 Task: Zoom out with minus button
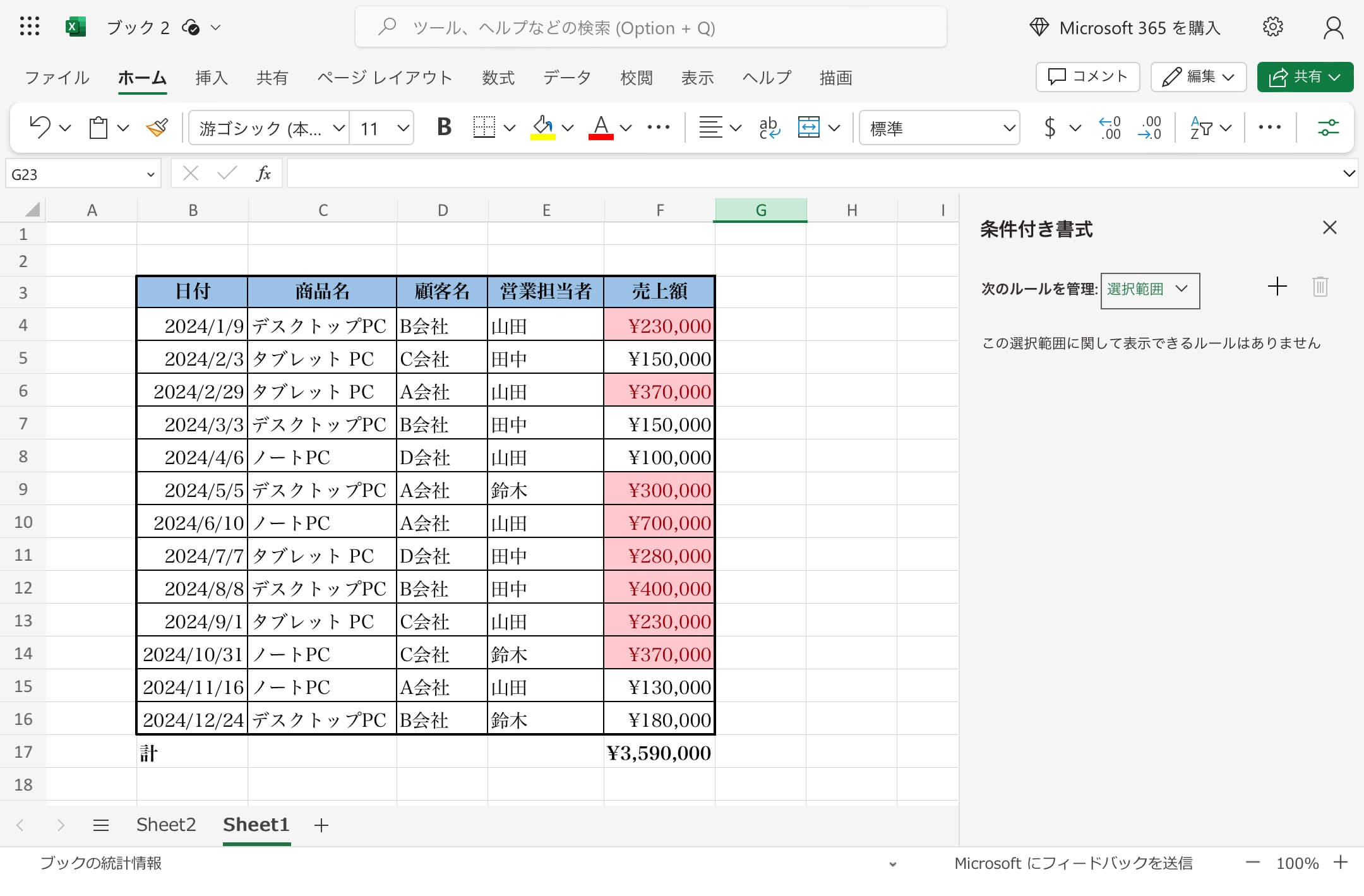click(x=1252, y=863)
